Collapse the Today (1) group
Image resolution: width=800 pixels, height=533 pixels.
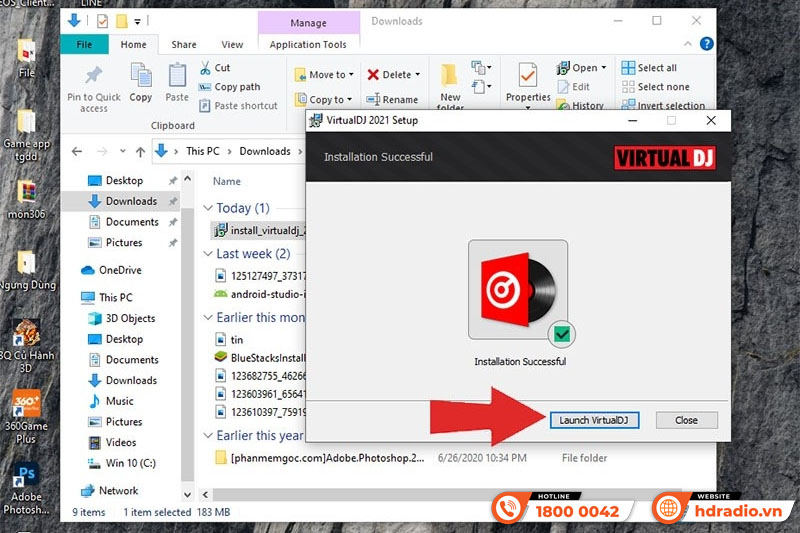coord(209,209)
